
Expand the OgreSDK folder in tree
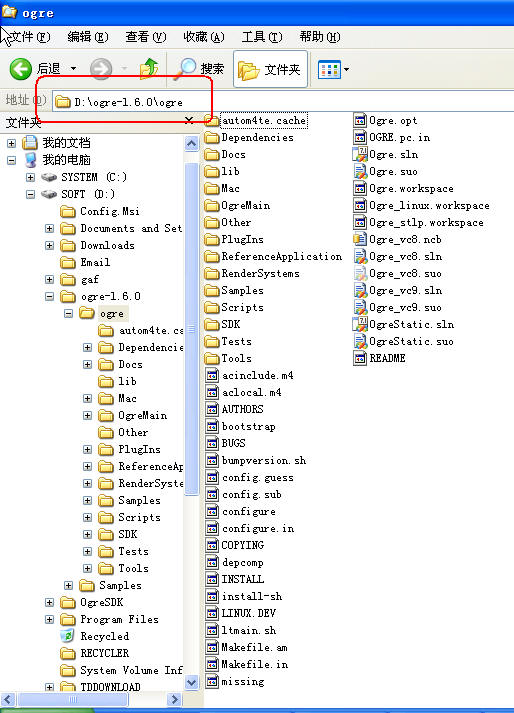(50, 603)
